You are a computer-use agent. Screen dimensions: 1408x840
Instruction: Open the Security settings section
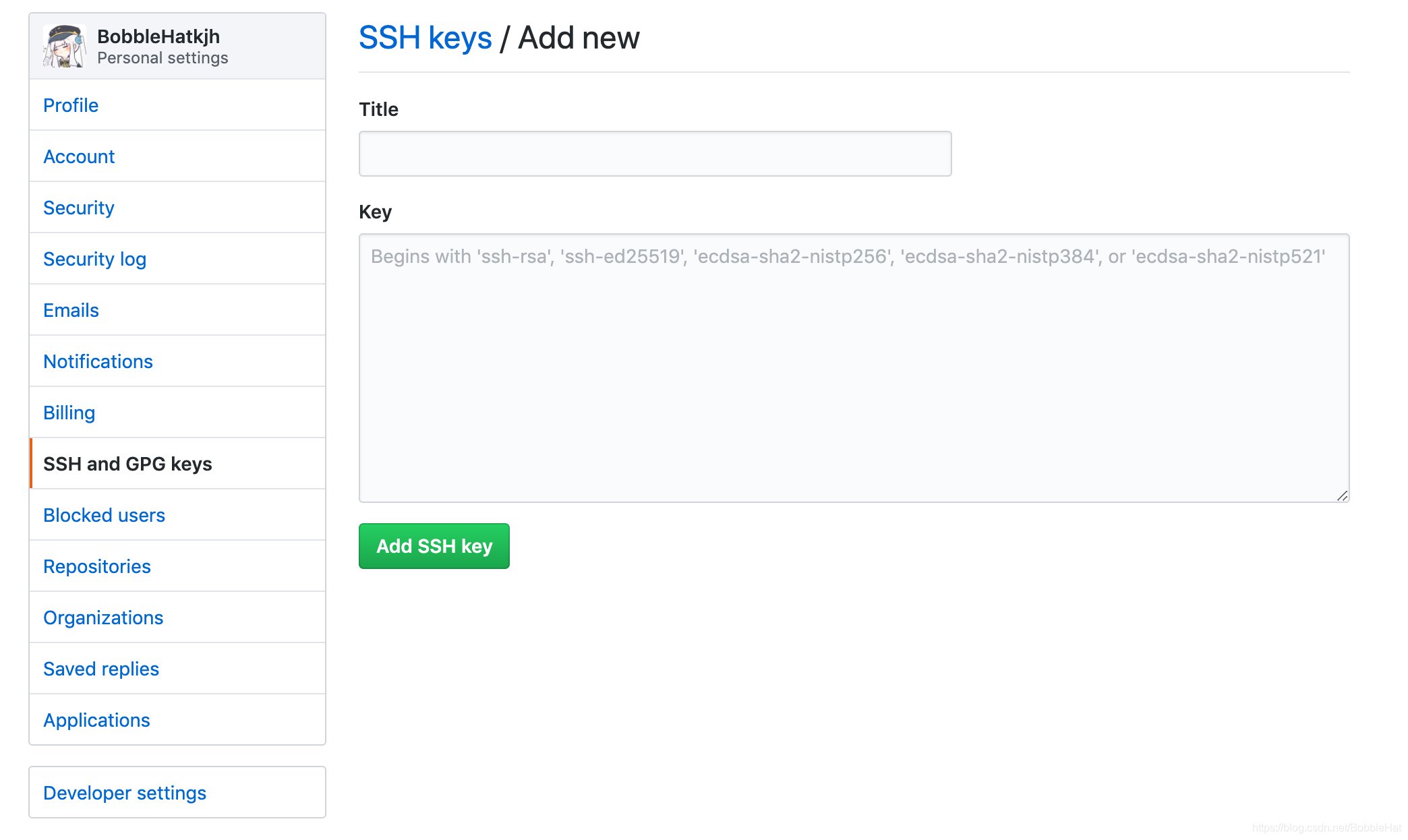[x=78, y=208]
